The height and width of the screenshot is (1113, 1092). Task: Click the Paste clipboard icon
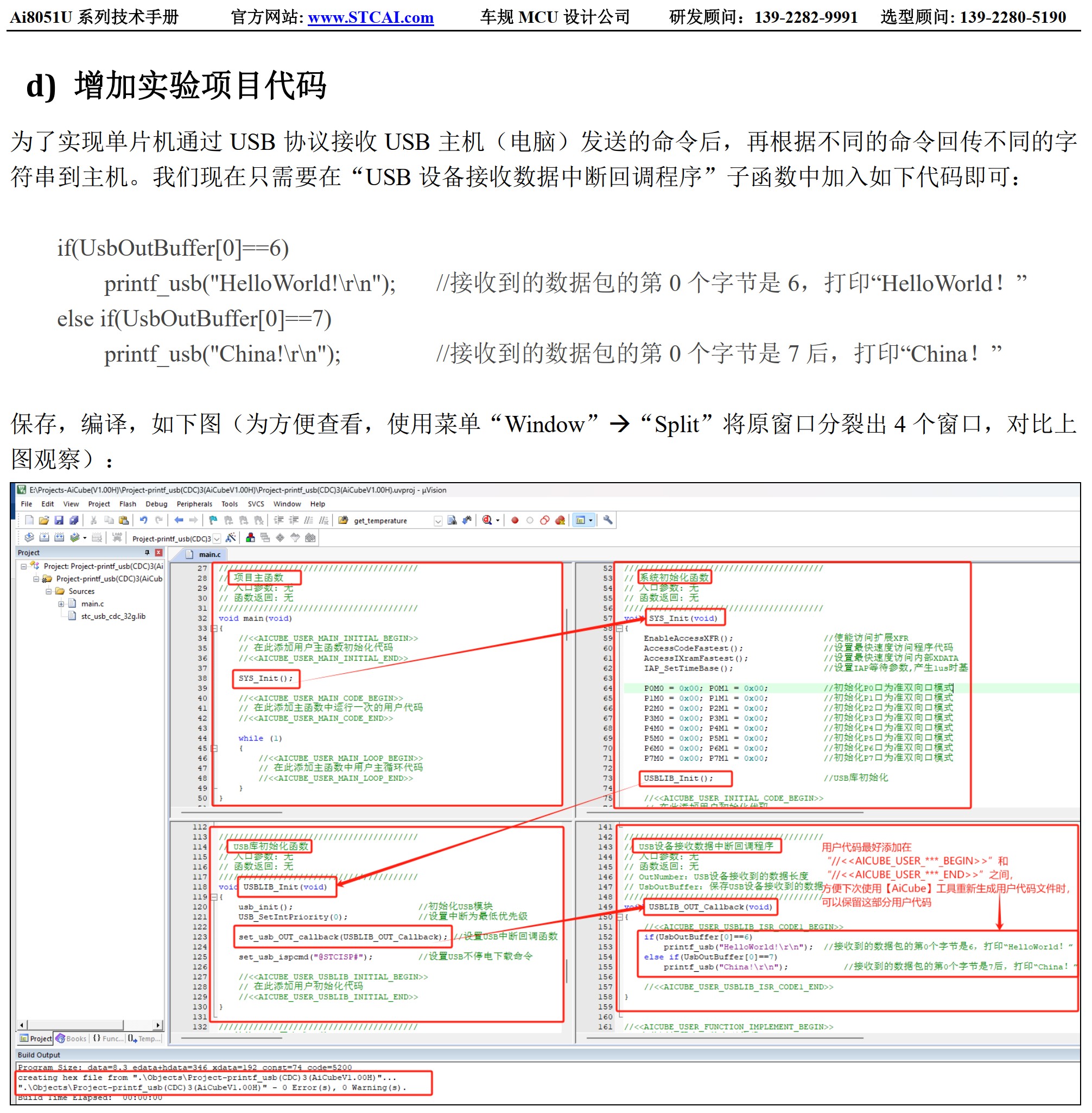tap(123, 520)
